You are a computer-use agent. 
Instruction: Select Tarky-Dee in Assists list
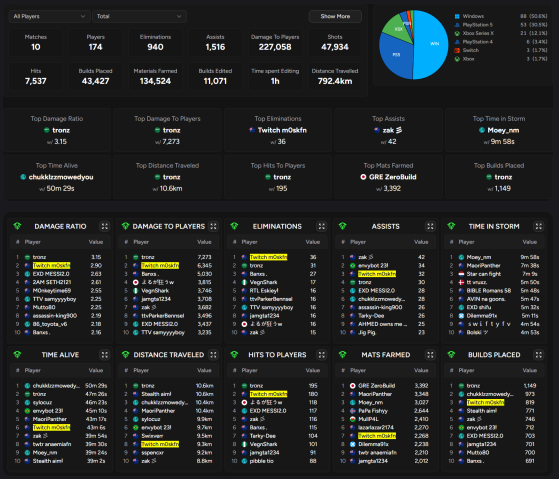coord(371,316)
